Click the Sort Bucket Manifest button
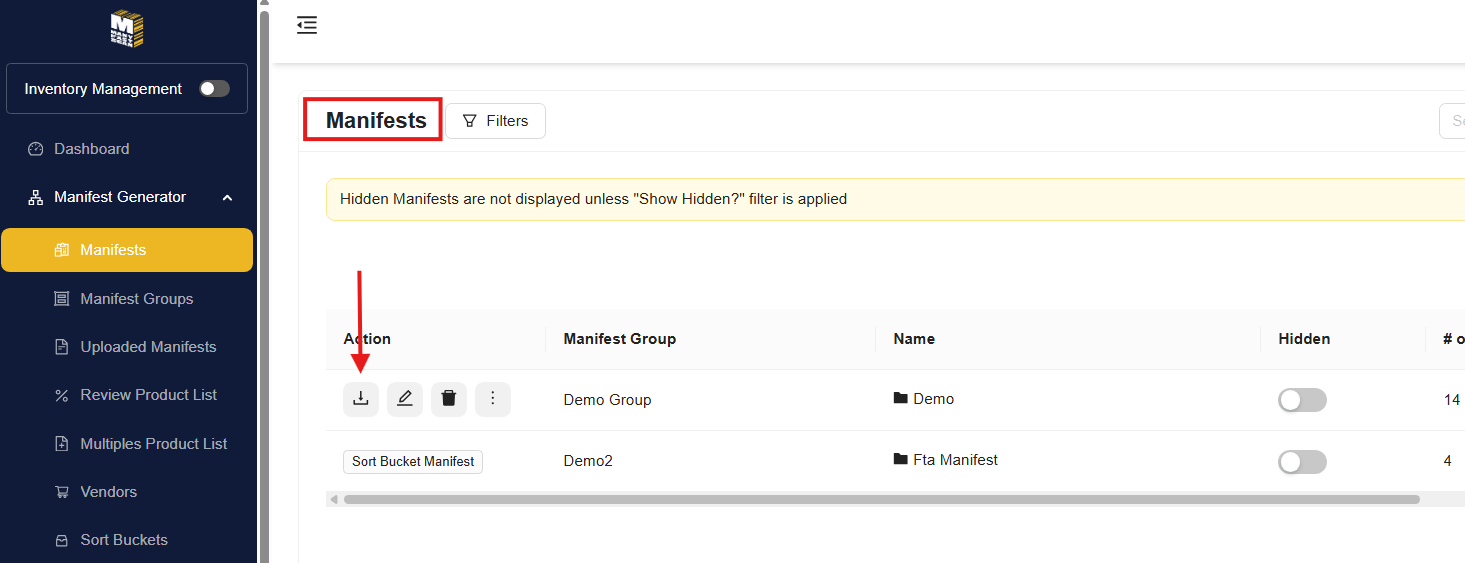 413,461
